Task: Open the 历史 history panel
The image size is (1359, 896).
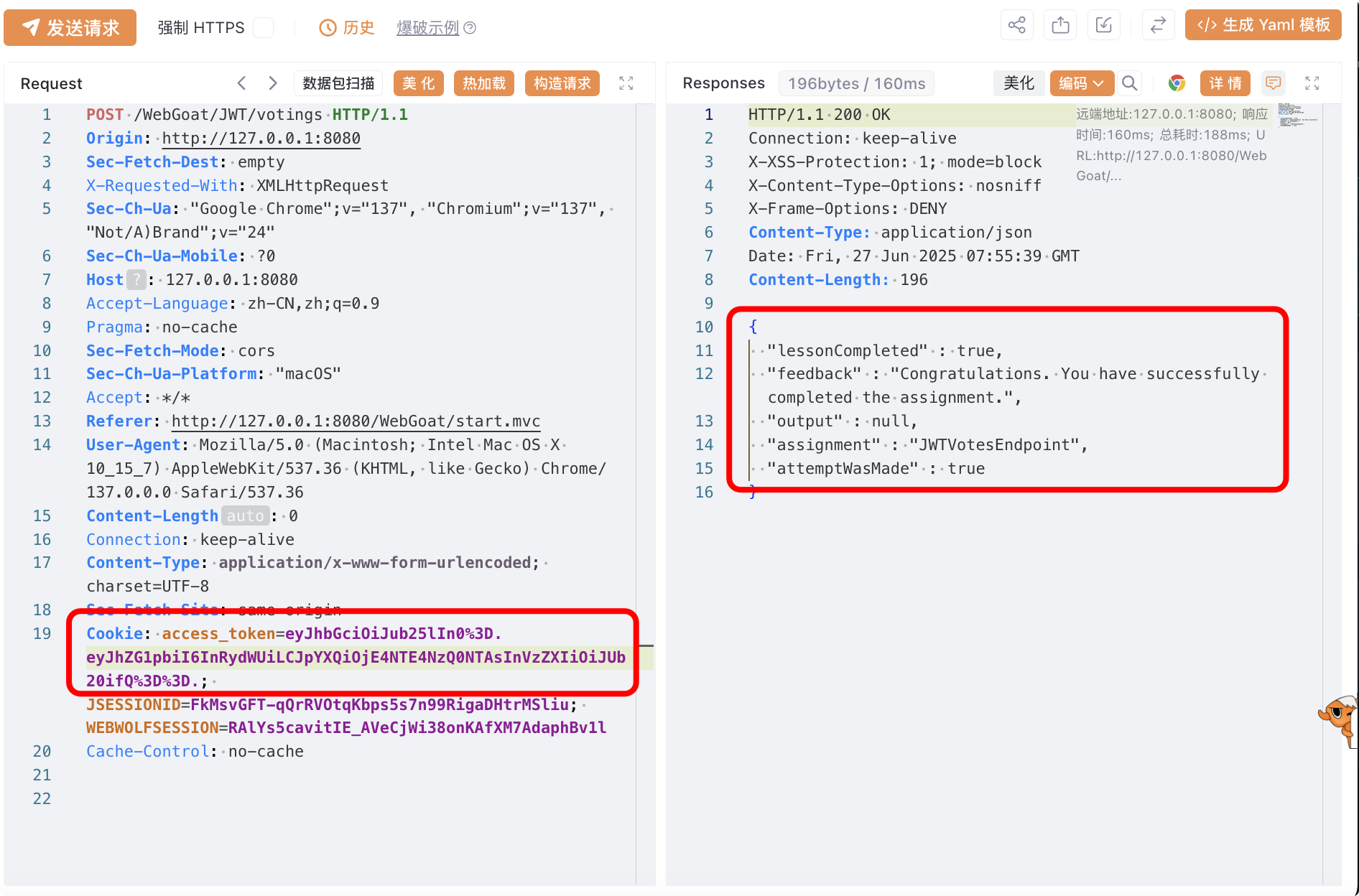Action: click(x=347, y=27)
